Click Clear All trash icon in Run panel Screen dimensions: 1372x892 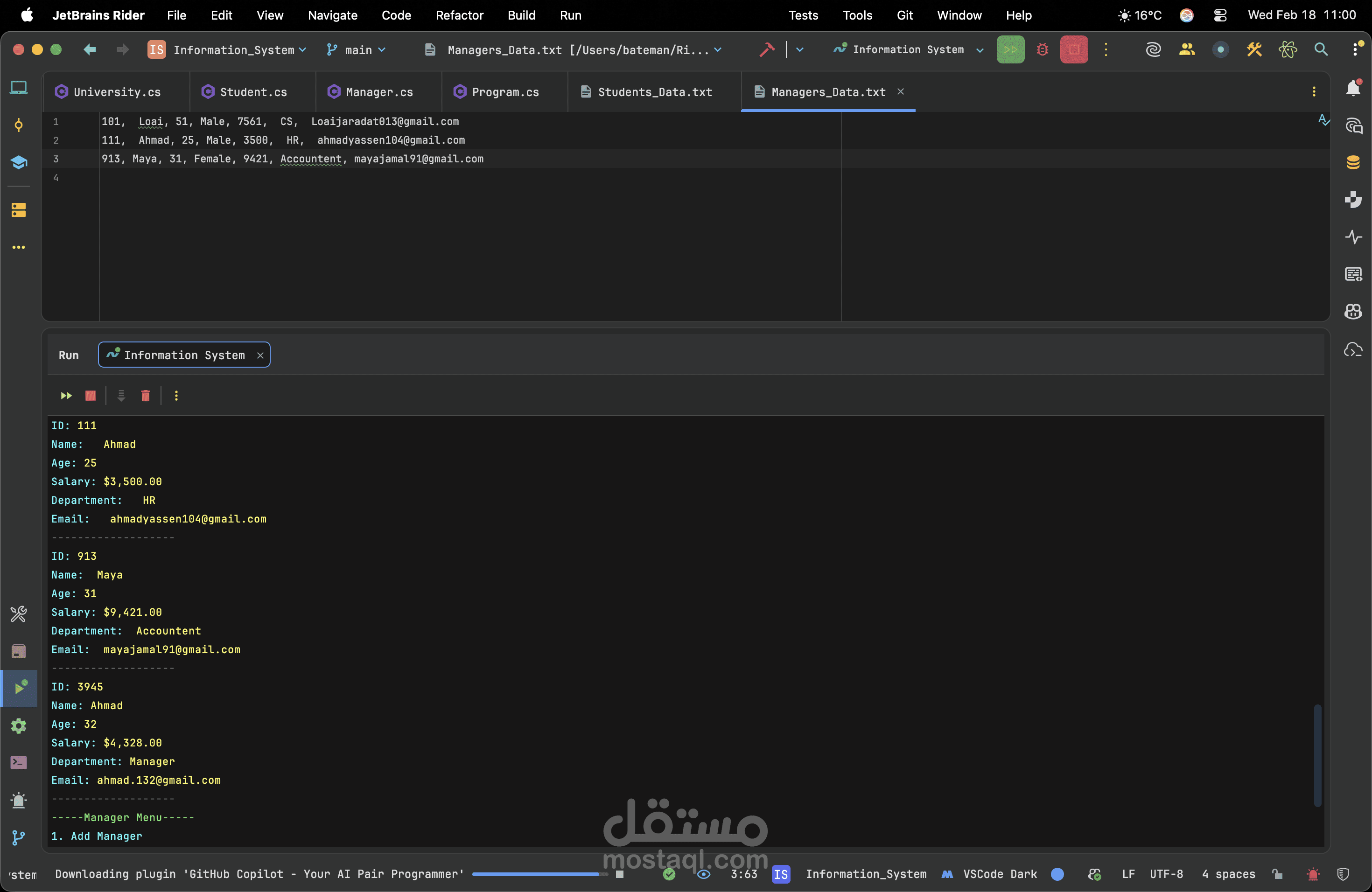coord(145,395)
